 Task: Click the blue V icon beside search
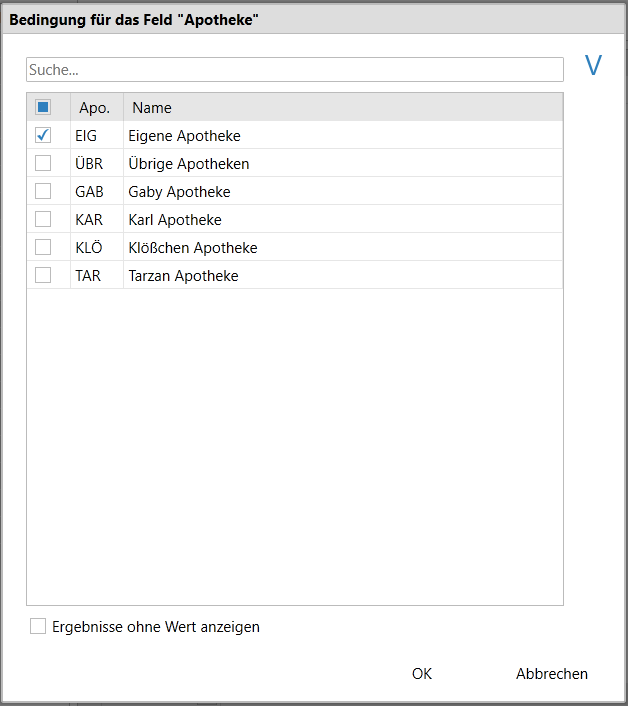[593, 65]
